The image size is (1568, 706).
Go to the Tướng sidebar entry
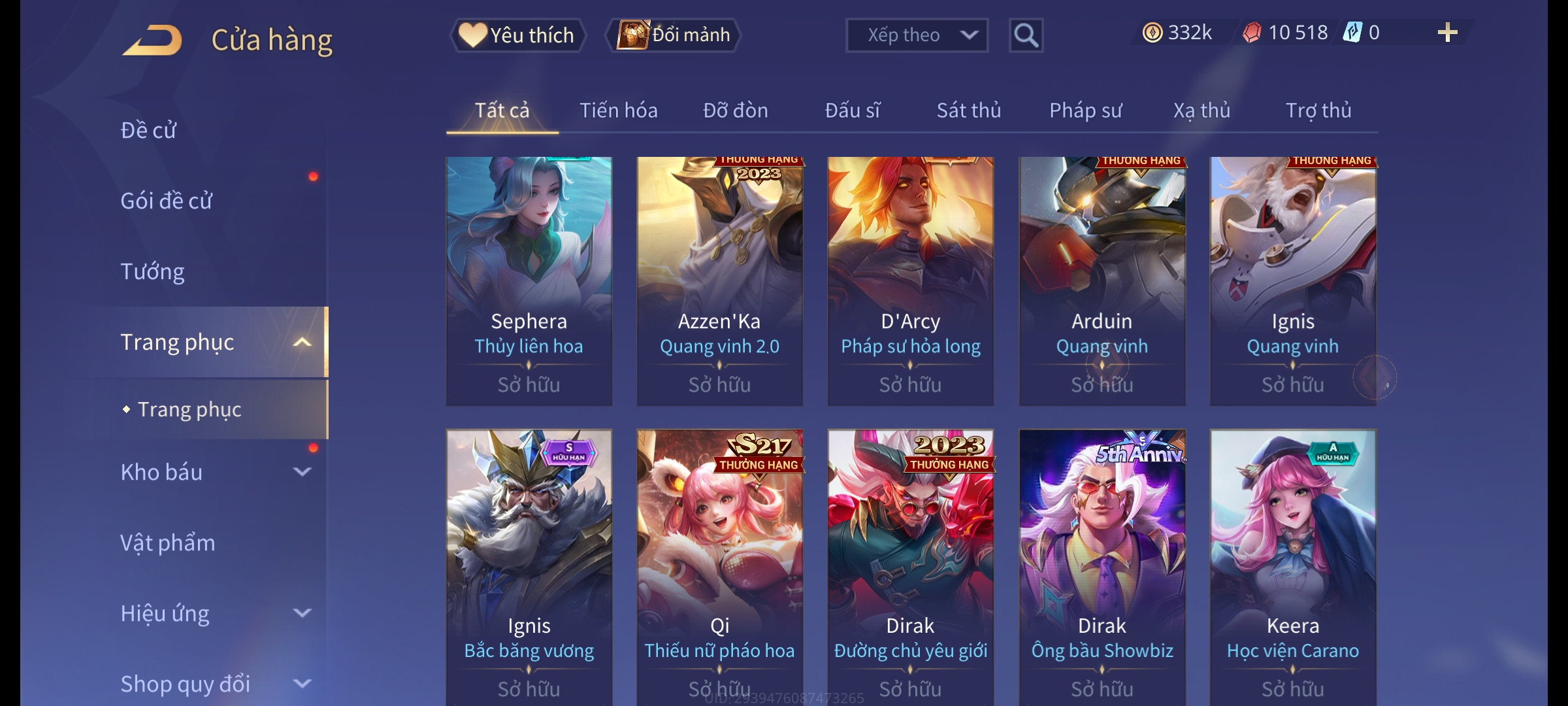152,271
